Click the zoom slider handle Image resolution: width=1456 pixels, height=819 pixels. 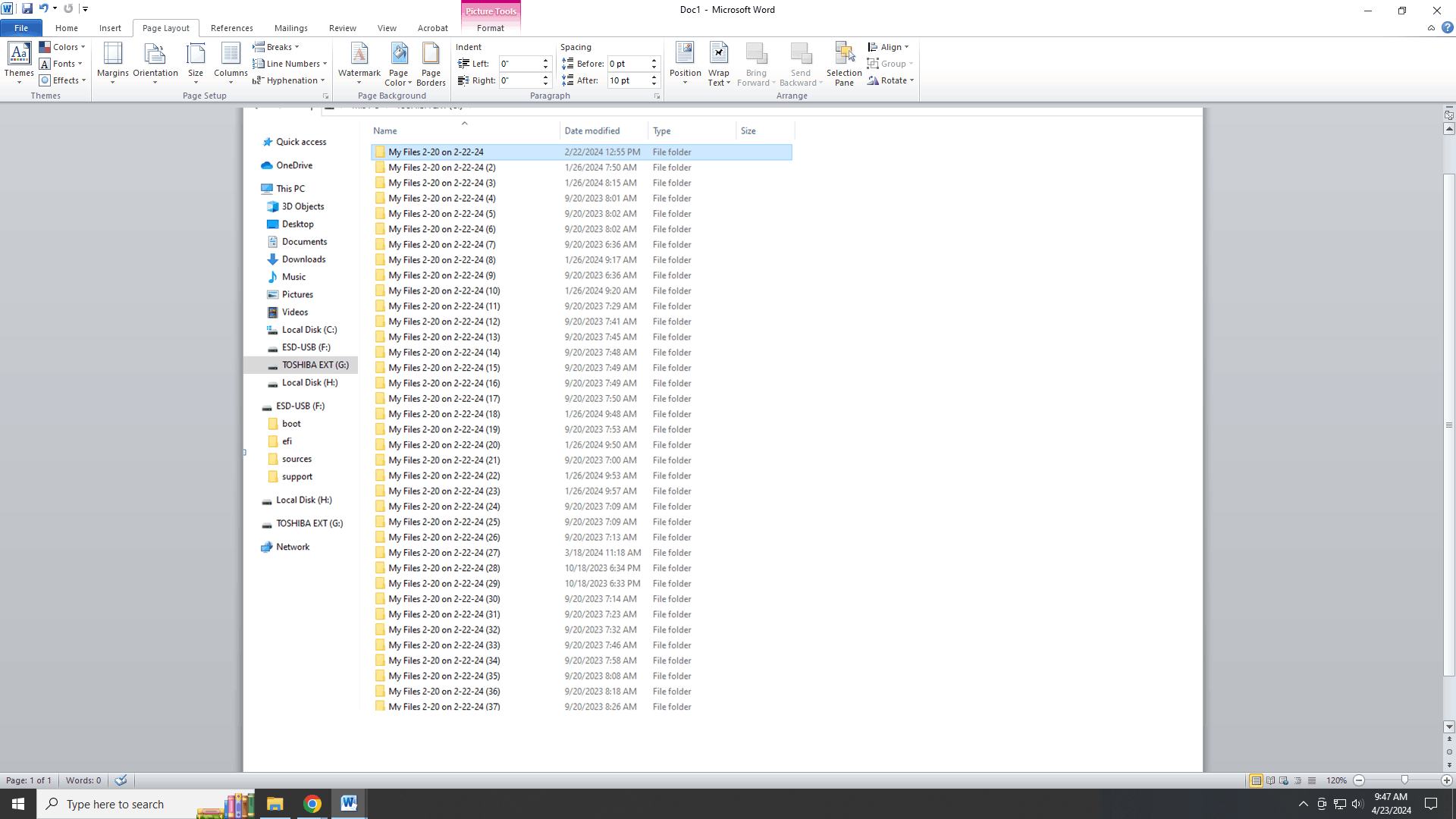(1404, 780)
